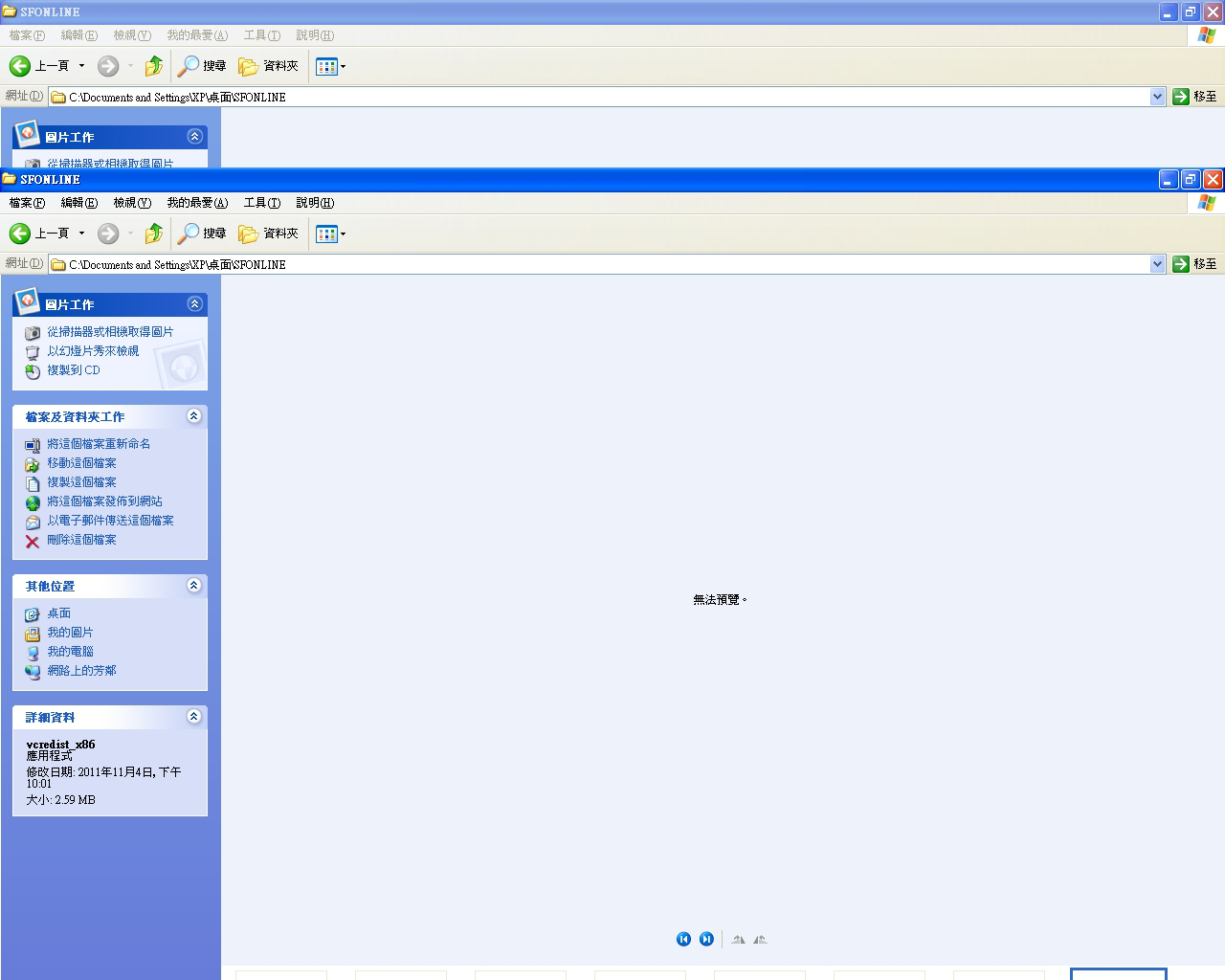The image size is (1225, 980).
Task: Open 我的電腦 from other places
Action: click(70, 652)
